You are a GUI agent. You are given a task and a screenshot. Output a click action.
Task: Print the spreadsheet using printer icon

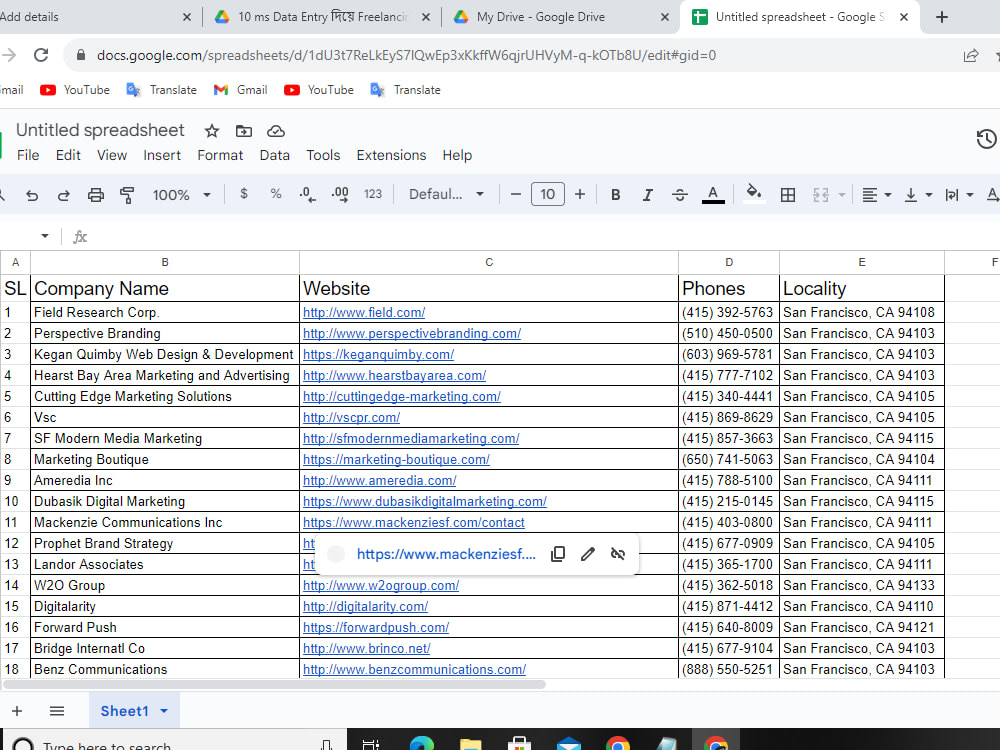coord(96,195)
